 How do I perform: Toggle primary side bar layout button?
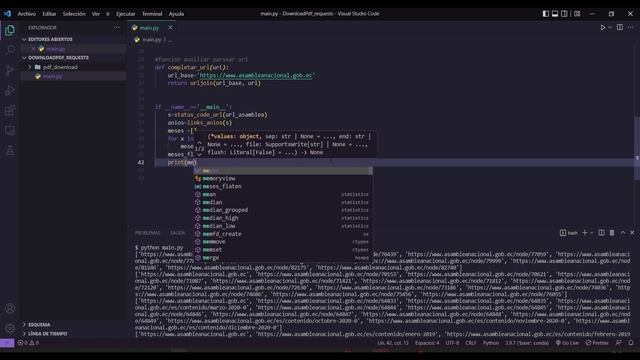546,13
